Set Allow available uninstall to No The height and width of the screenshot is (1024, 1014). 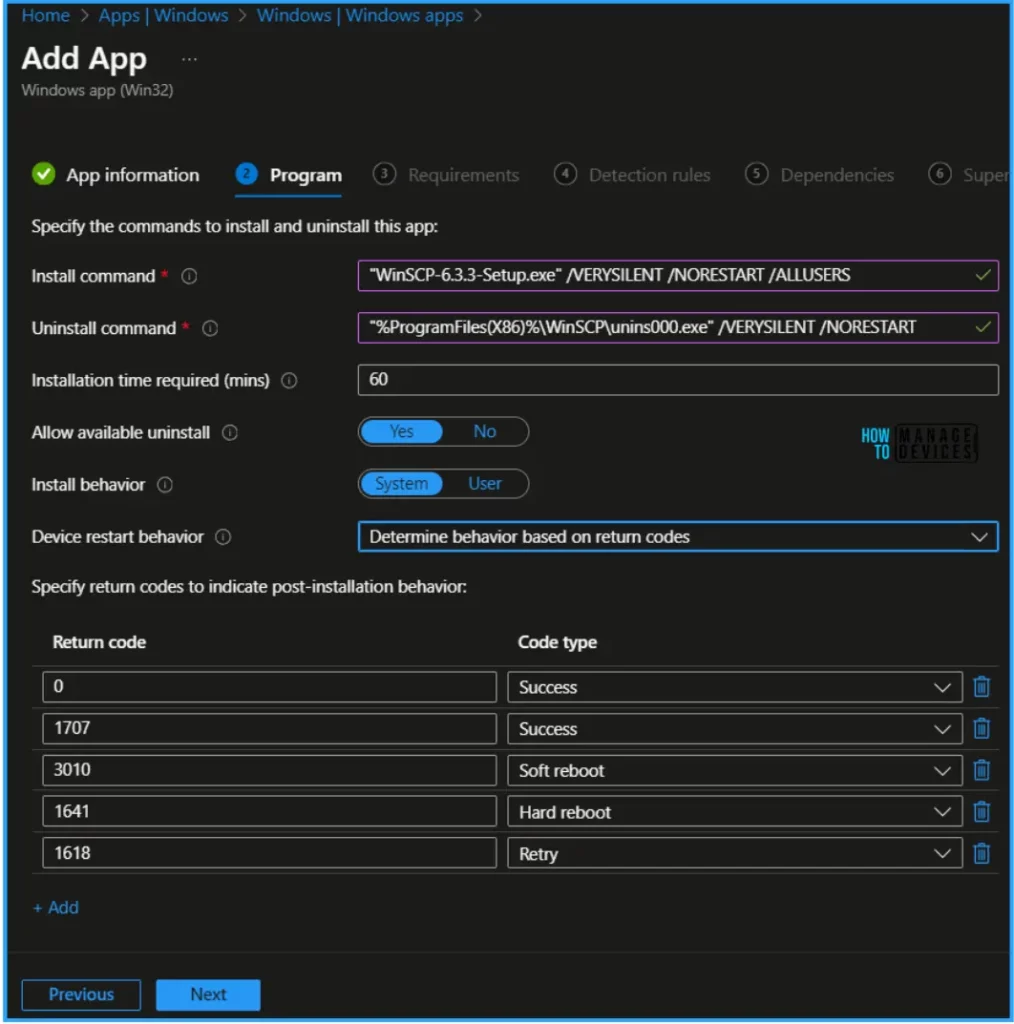484,432
